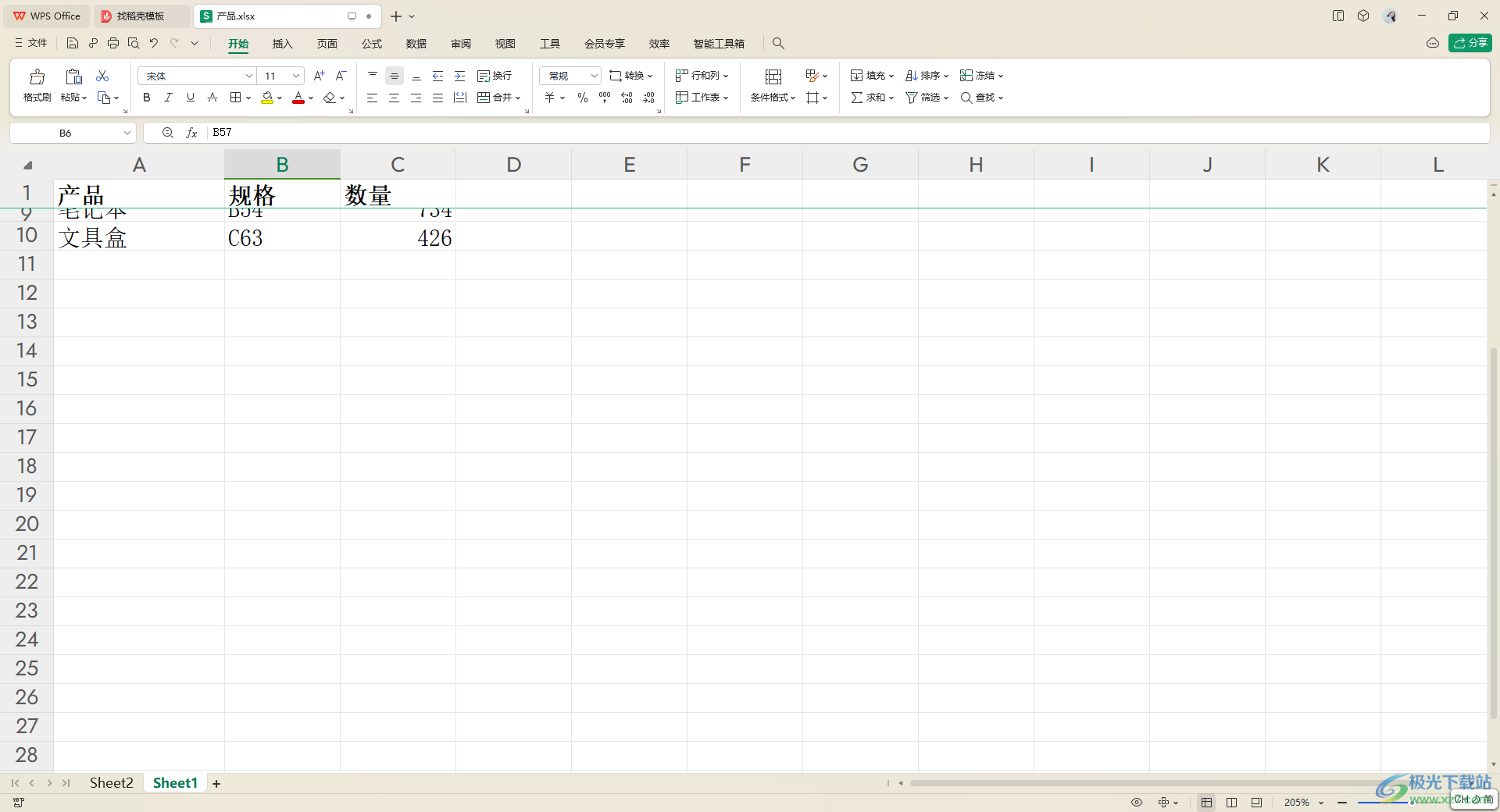Click the decrease decimal places icon
1500x812 pixels.
[649, 98]
